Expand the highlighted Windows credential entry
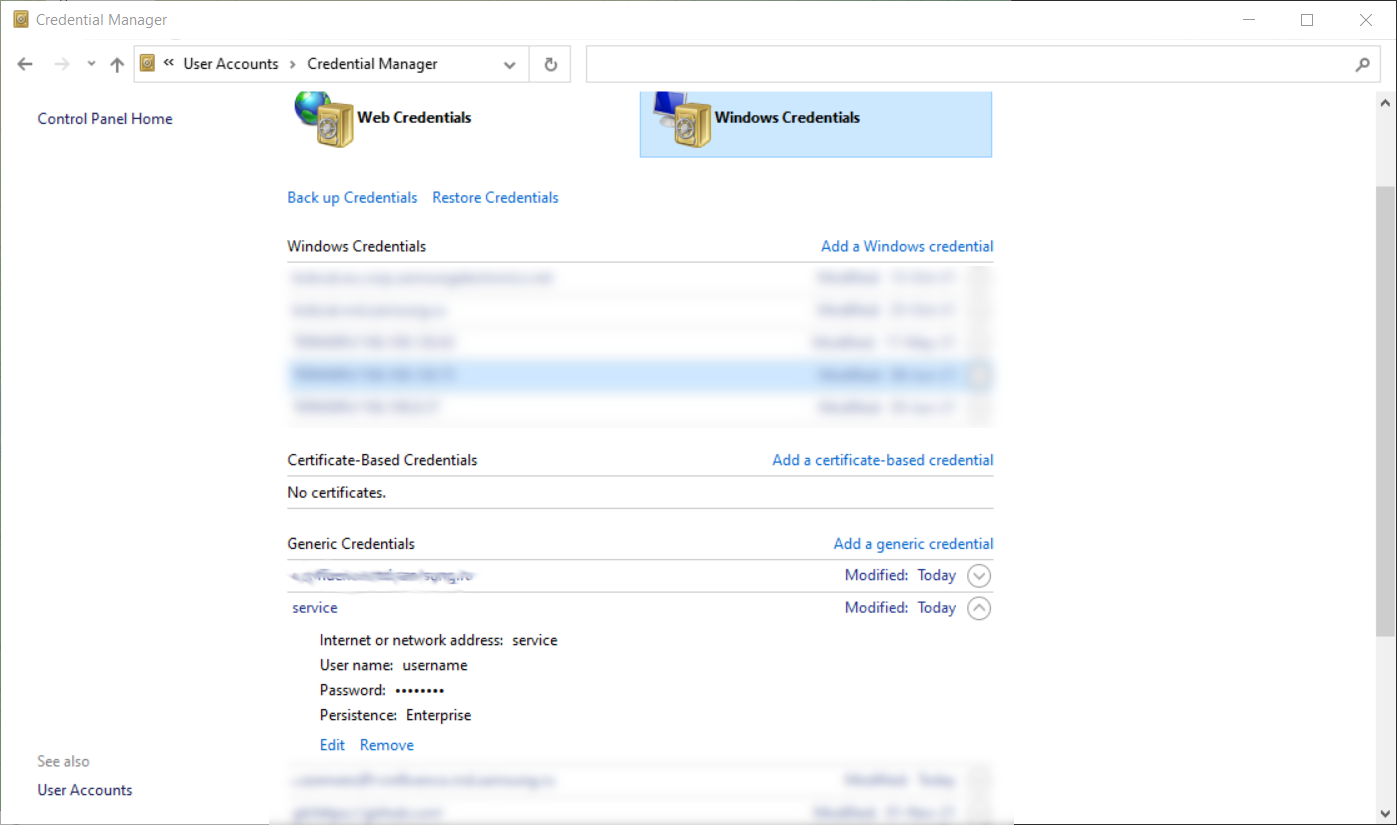This screenshot has width=1397, height=825. click(978, 374)
